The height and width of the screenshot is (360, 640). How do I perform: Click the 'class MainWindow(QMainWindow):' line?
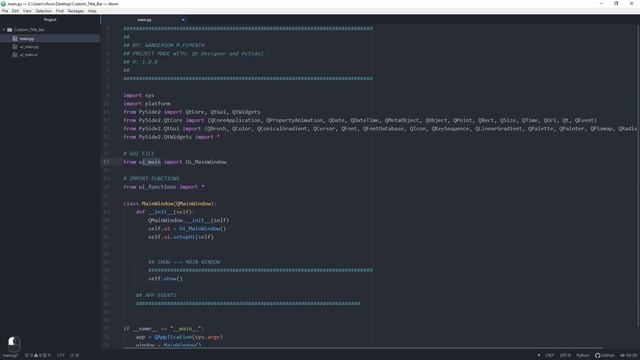point(170,204)
